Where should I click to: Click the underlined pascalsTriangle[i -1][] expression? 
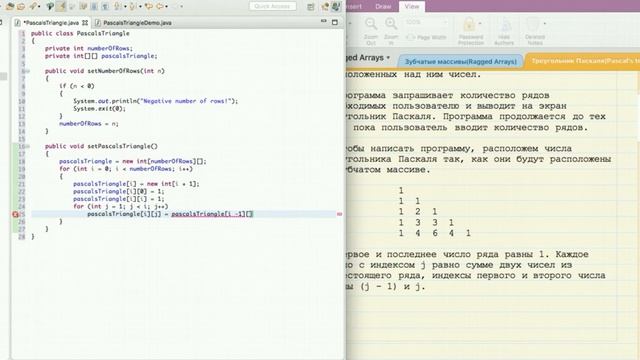(212, 214)
